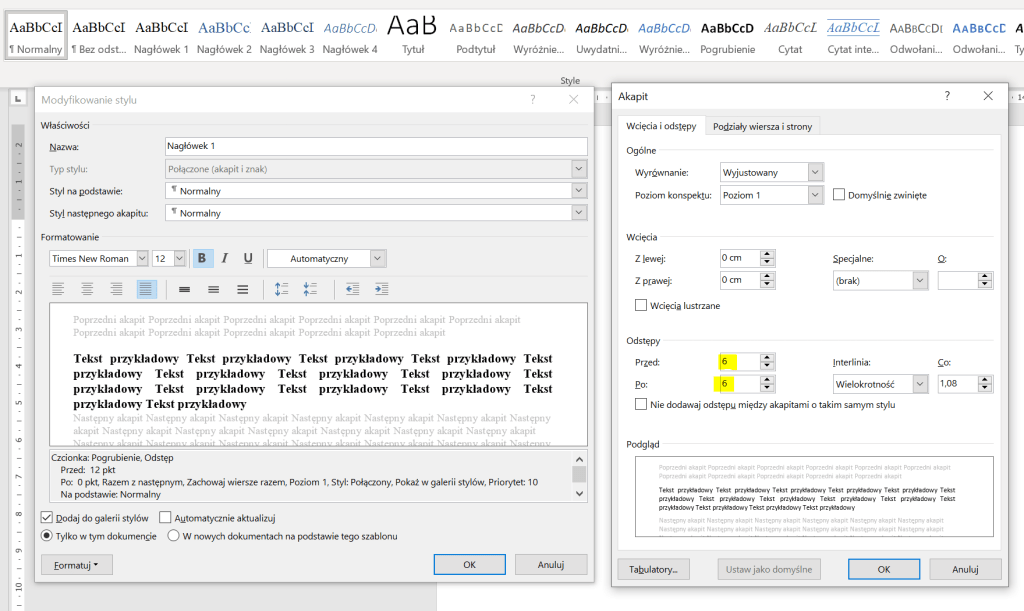Click the Tabulatory button
Image resolution: width=1024 pixels, height=611 pixels.
[x=654, y=569]
